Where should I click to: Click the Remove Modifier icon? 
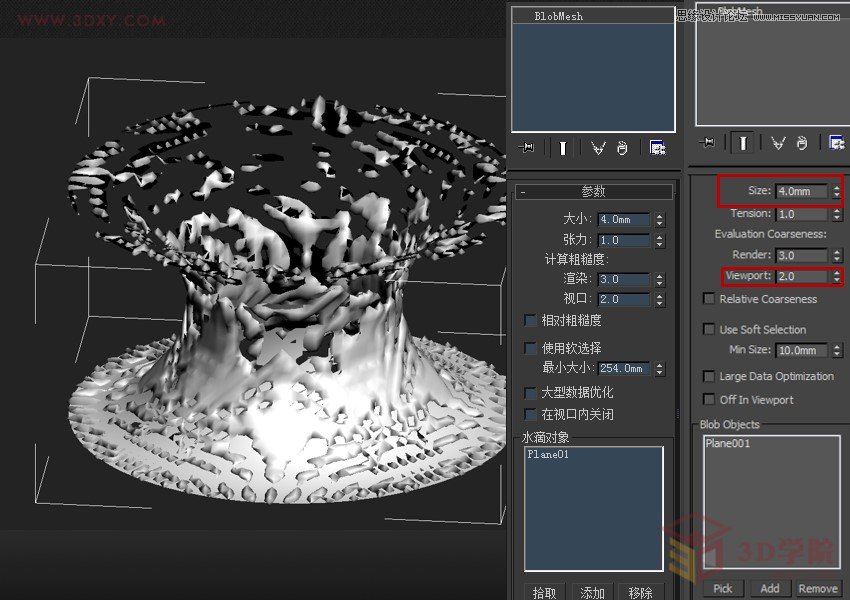click(624, 148)
